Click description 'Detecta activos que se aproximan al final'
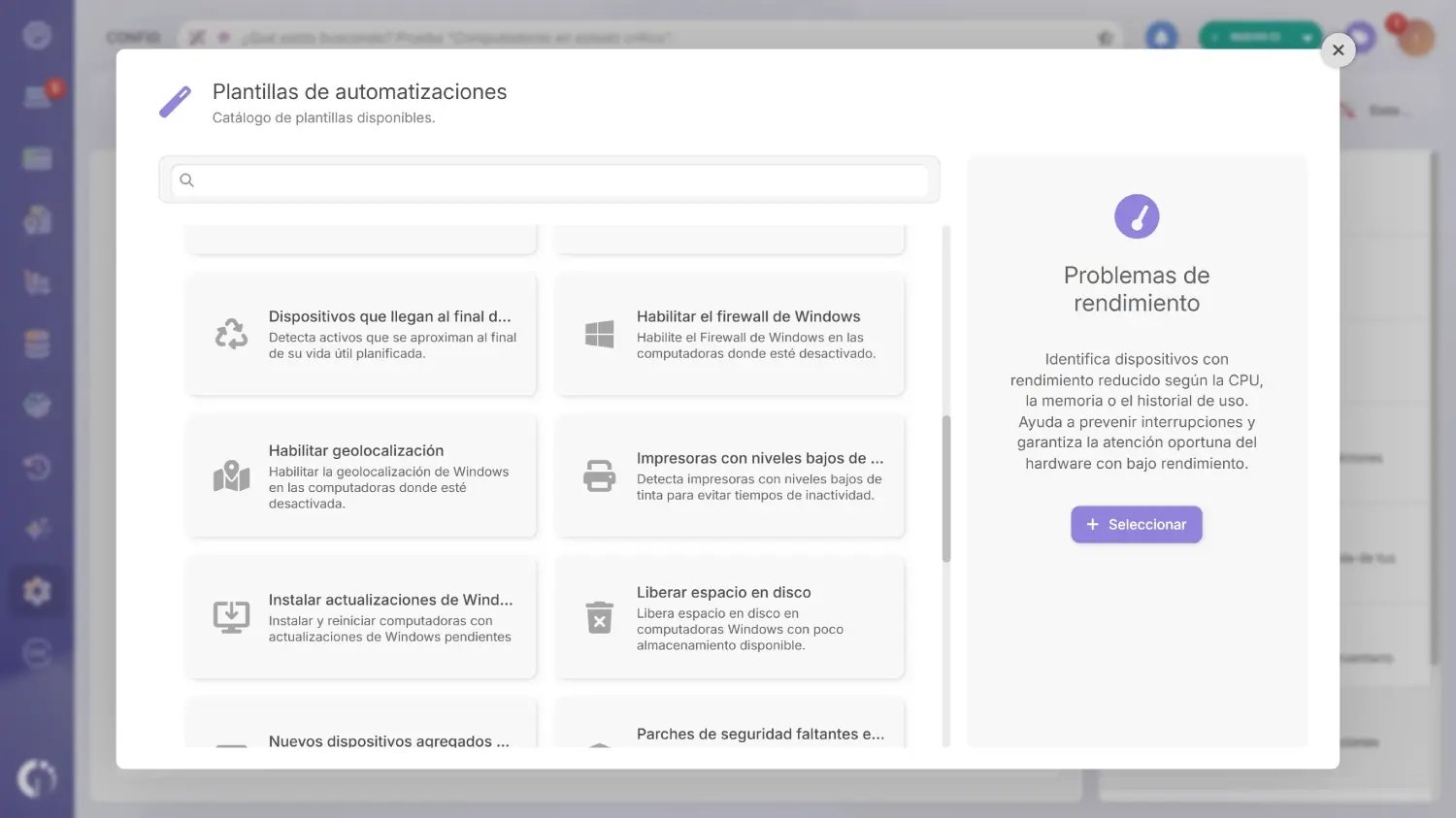Viewport: 1456px width, 818px height. click(x=392, y=338)
